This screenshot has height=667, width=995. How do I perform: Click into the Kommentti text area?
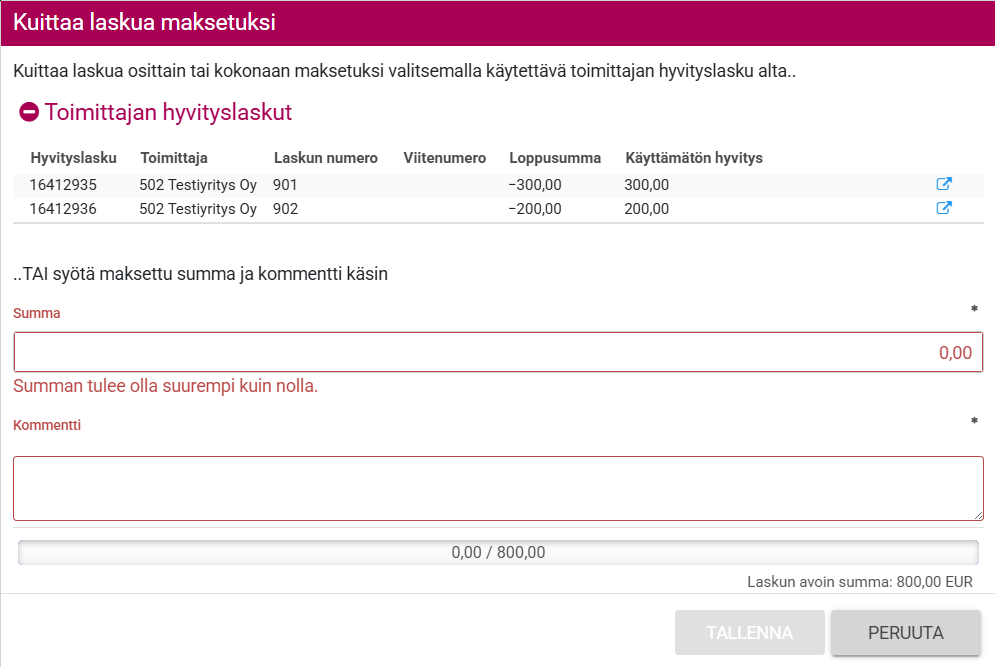click(497, 488)
